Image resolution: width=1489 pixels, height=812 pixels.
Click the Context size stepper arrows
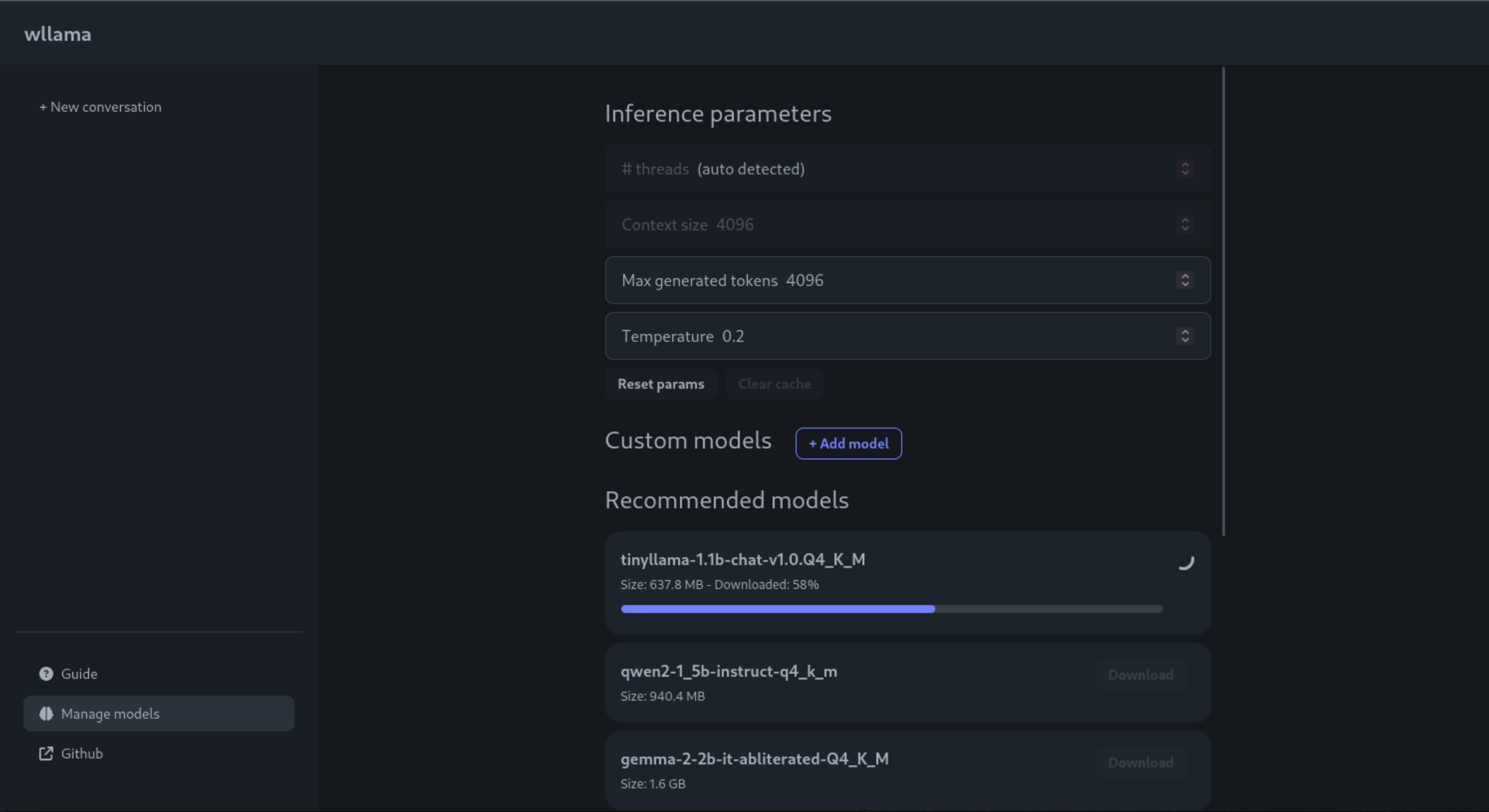1185,224
